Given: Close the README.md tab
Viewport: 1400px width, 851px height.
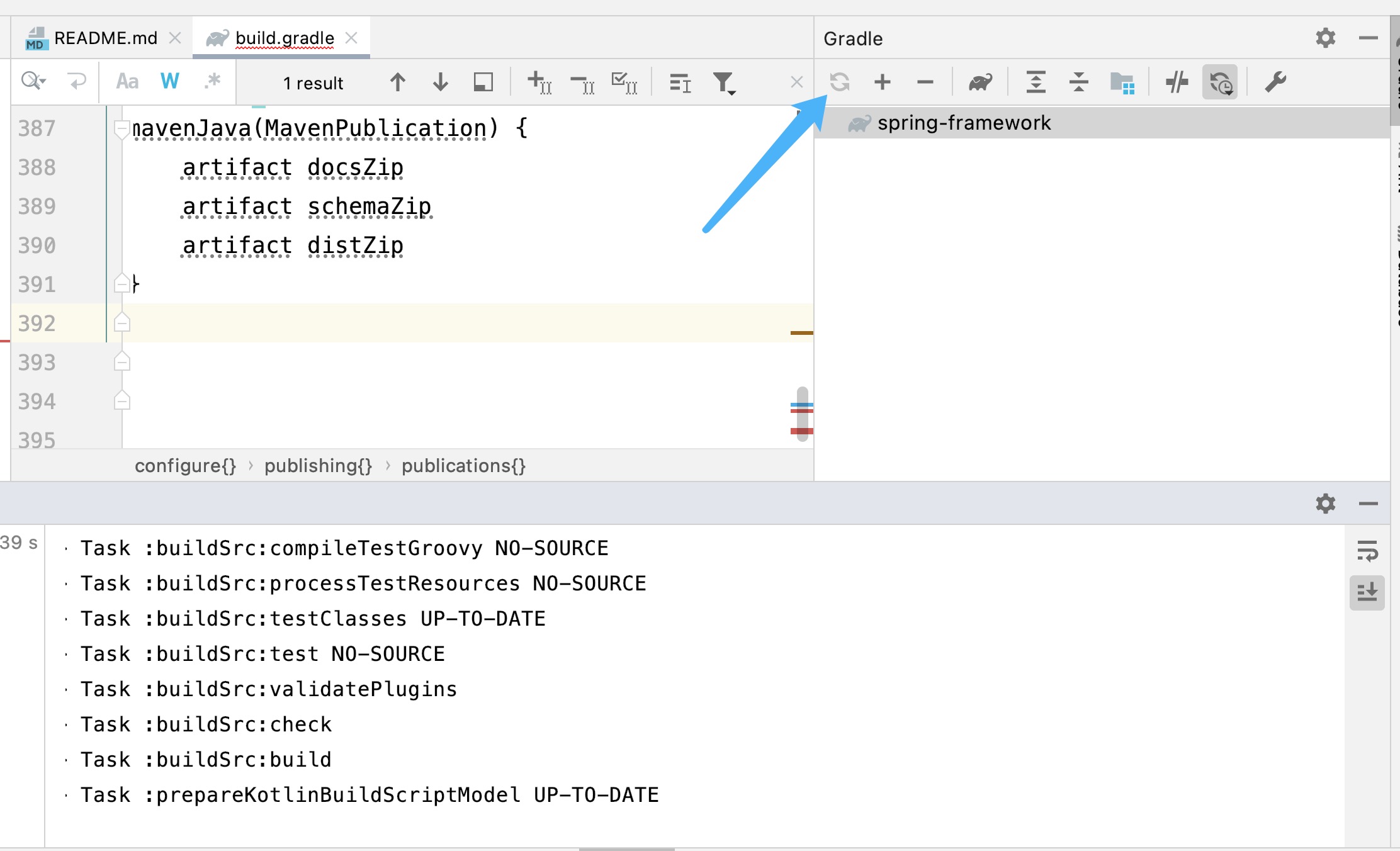Looking at the screenshot, I should coord(175,38).
